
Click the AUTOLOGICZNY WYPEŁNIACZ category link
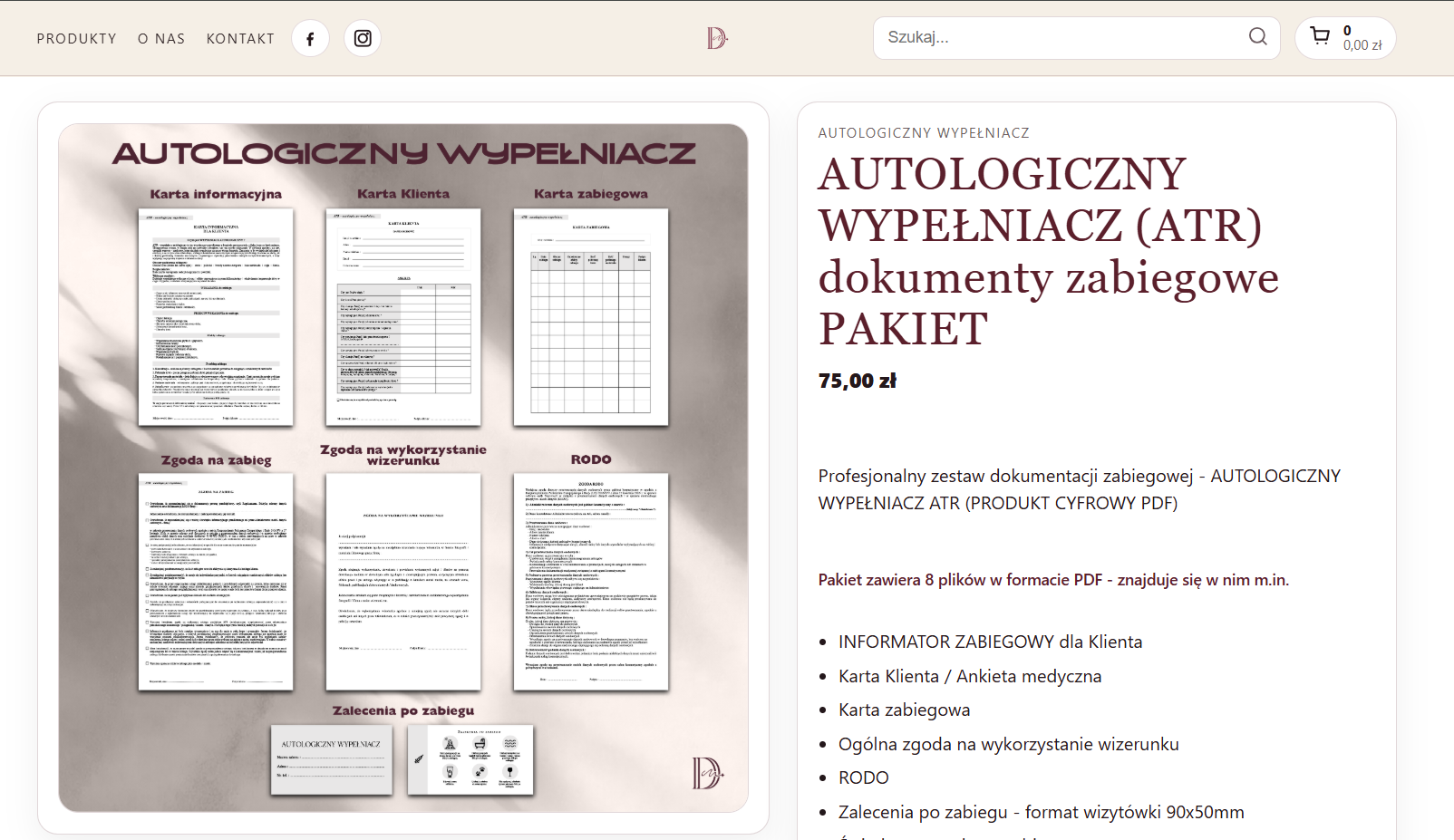pos(924,133)
